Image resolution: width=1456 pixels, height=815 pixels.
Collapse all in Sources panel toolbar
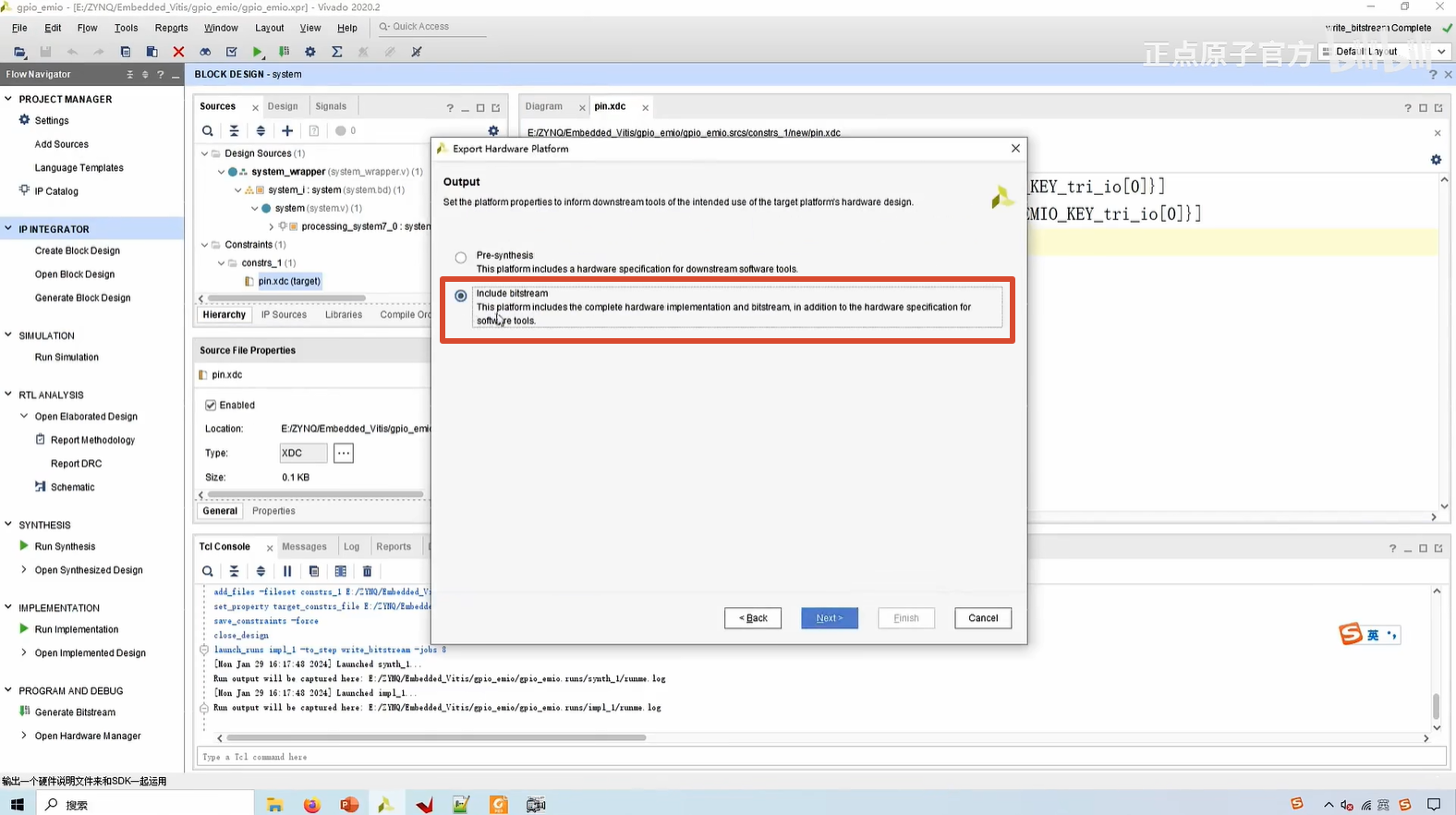[x=234, y=131]
